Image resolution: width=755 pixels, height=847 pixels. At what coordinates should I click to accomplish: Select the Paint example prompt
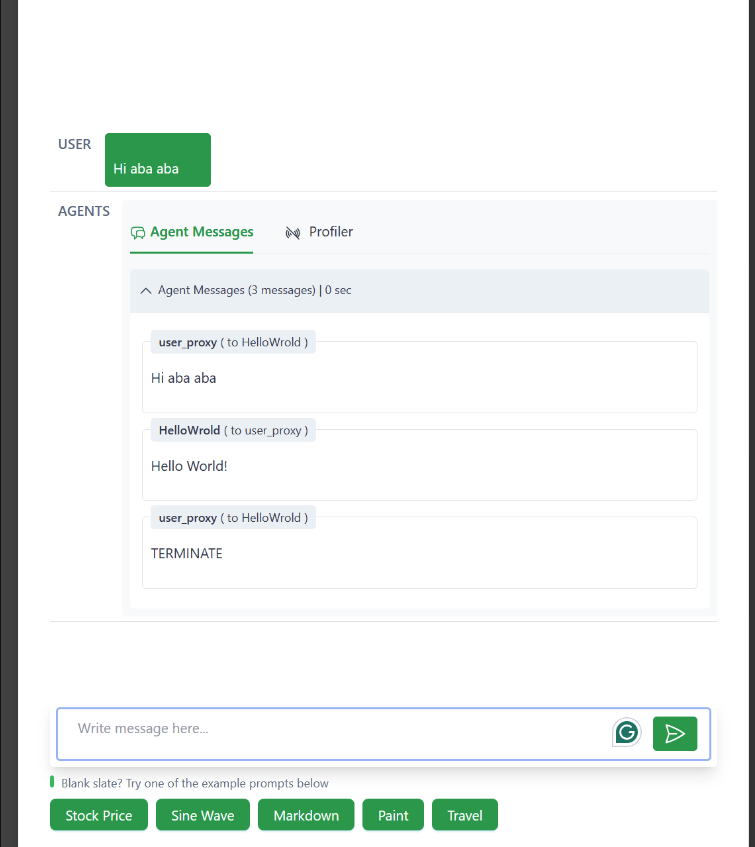coord(393,815)
